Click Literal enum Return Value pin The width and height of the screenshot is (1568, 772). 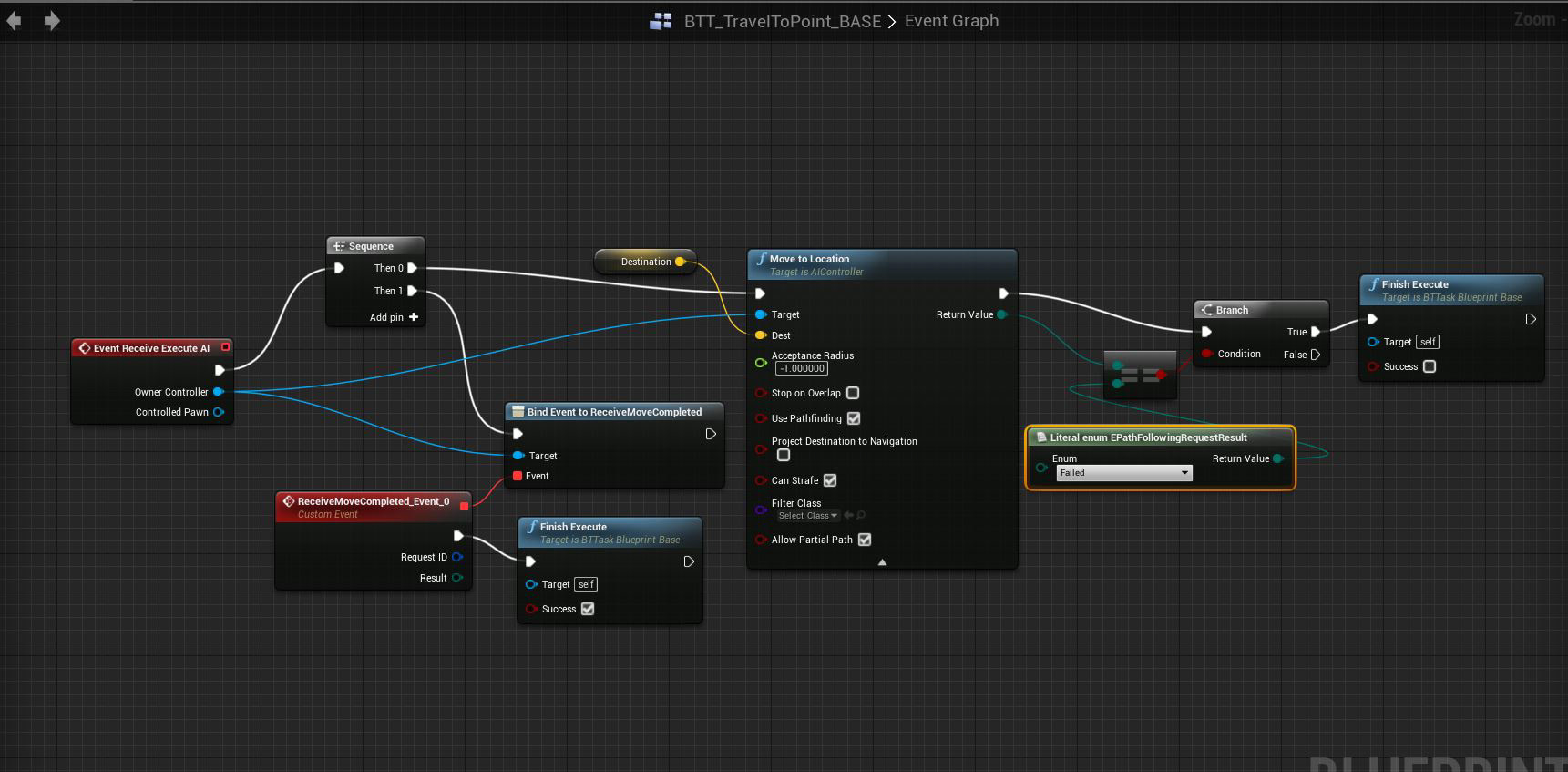(1277, 458)
